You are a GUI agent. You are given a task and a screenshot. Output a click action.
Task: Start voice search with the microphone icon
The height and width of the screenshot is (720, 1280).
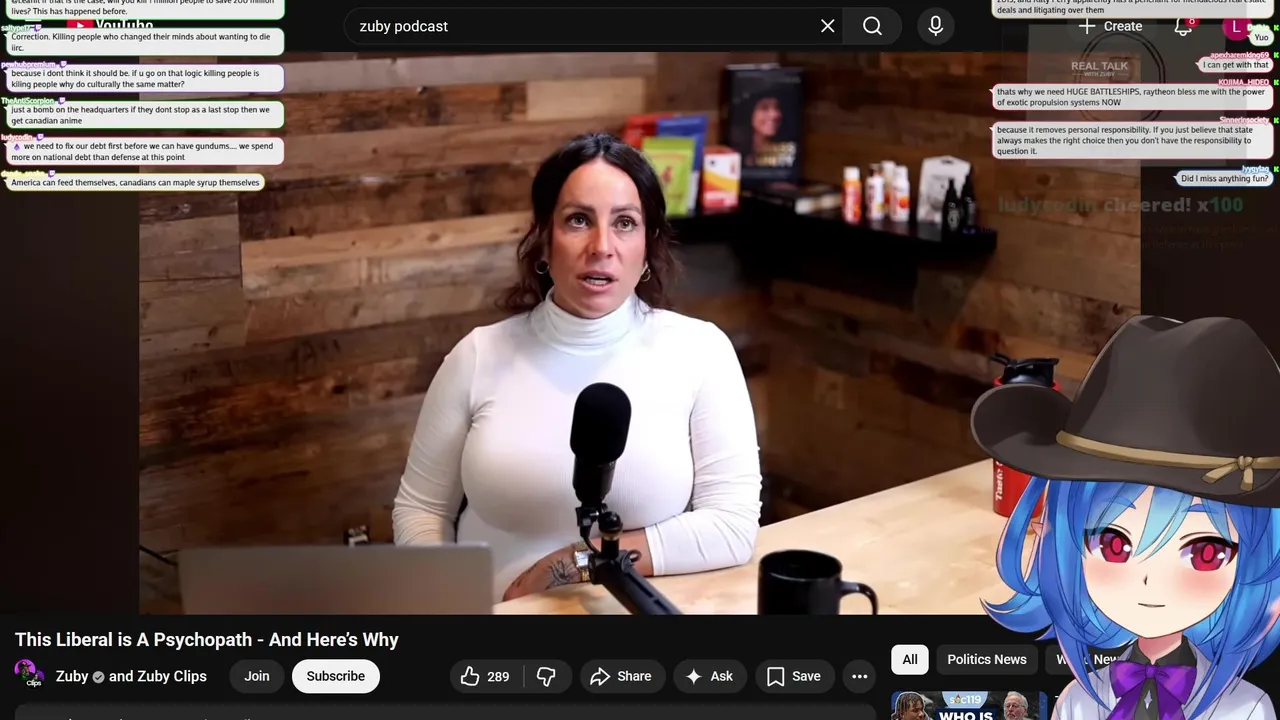[936, 26]
